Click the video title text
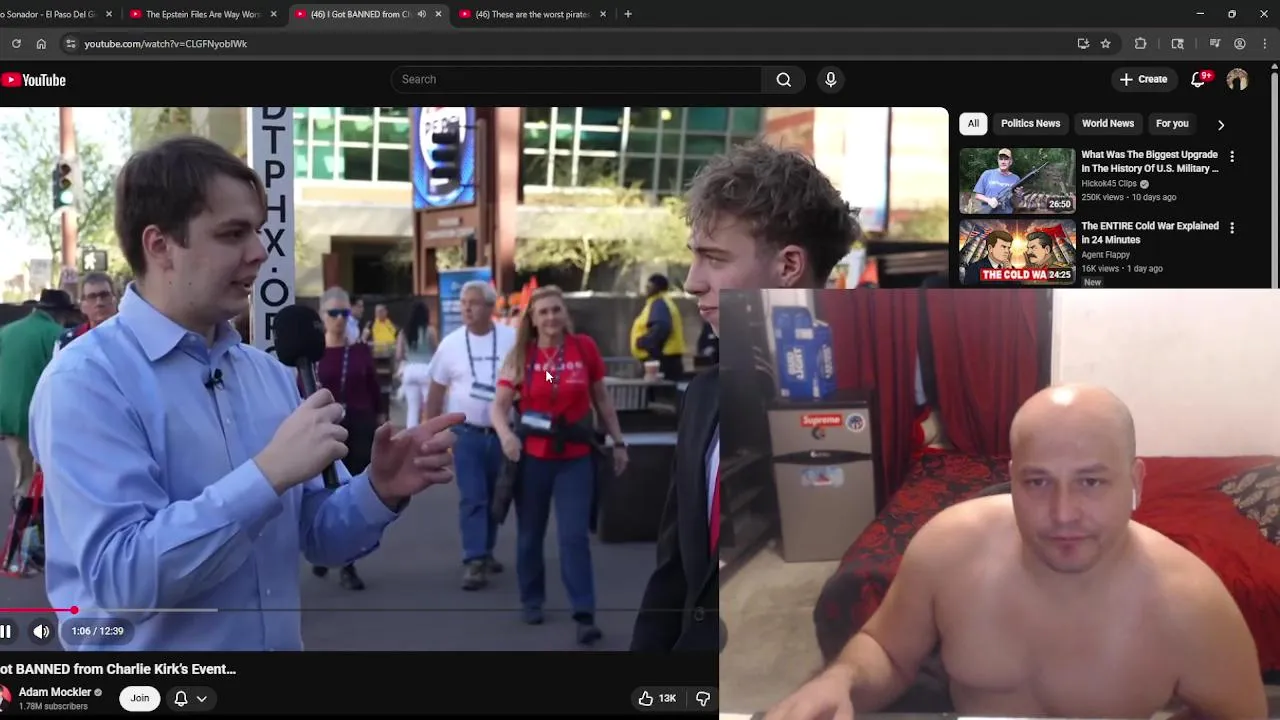This screenshot has height=720, width=1280. tap(118, 669)
